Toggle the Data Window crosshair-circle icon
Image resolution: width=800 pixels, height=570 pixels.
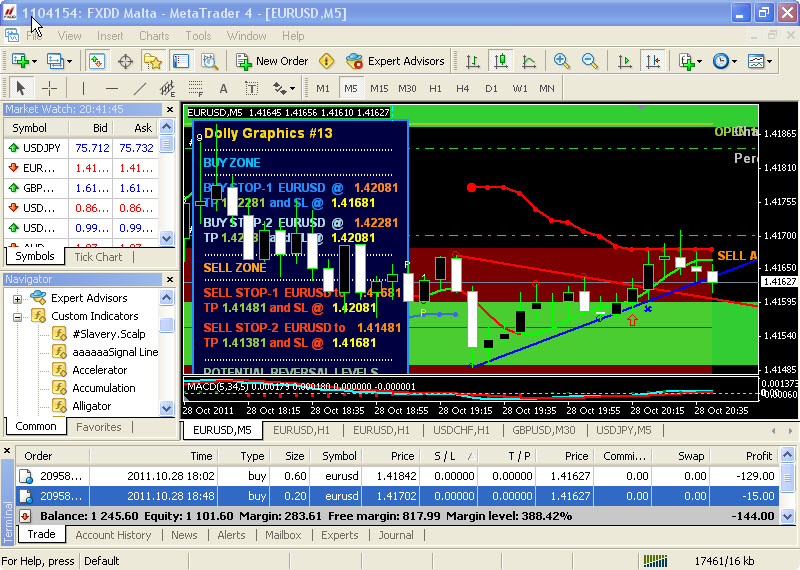click(125, 61)
